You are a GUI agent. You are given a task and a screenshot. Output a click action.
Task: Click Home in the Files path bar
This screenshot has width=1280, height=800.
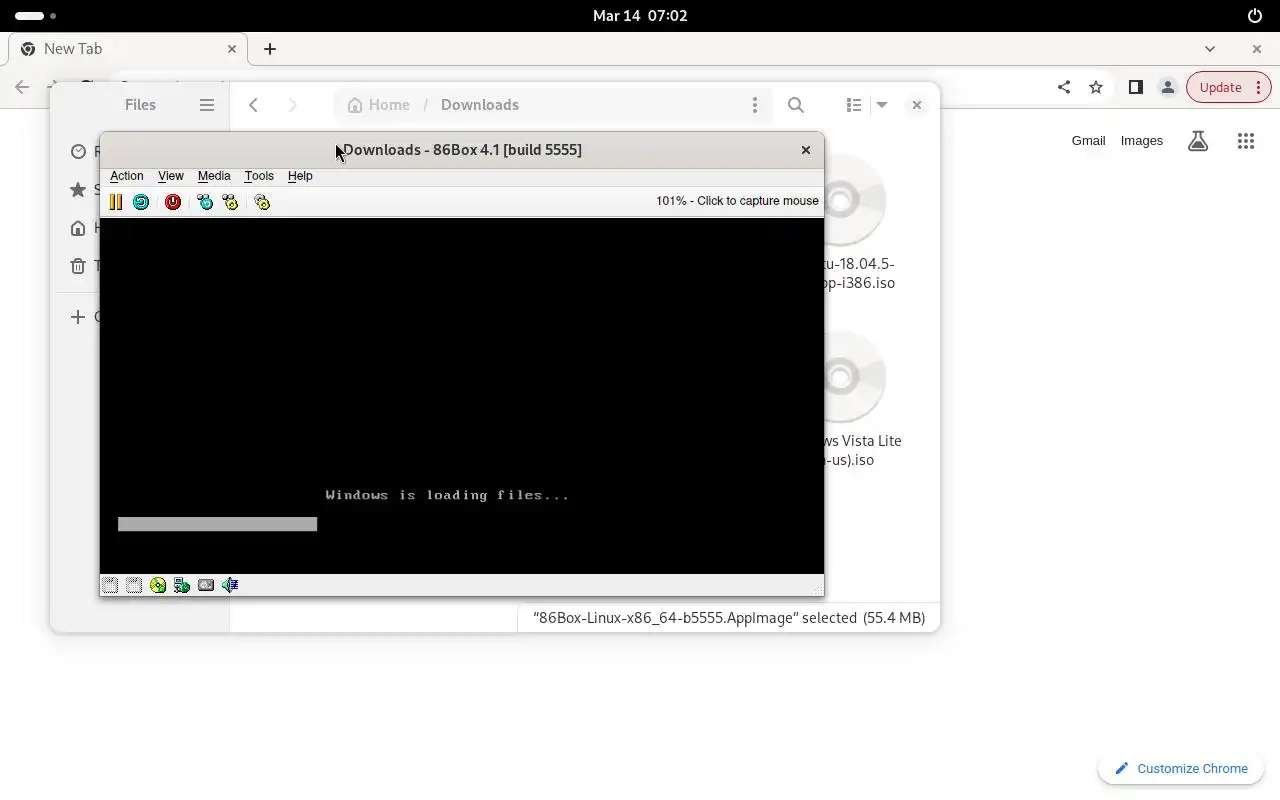pyautogui.click(x=378, y=105)
